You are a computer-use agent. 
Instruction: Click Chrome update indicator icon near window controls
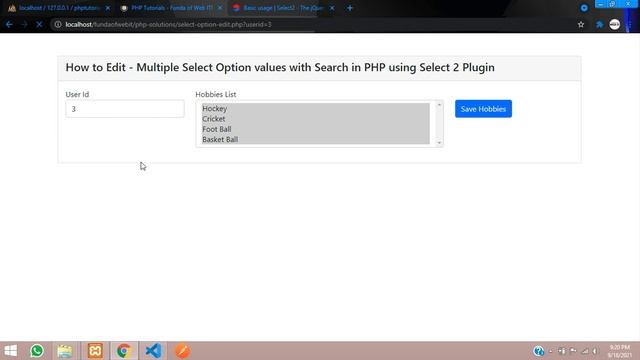[584, 8]
